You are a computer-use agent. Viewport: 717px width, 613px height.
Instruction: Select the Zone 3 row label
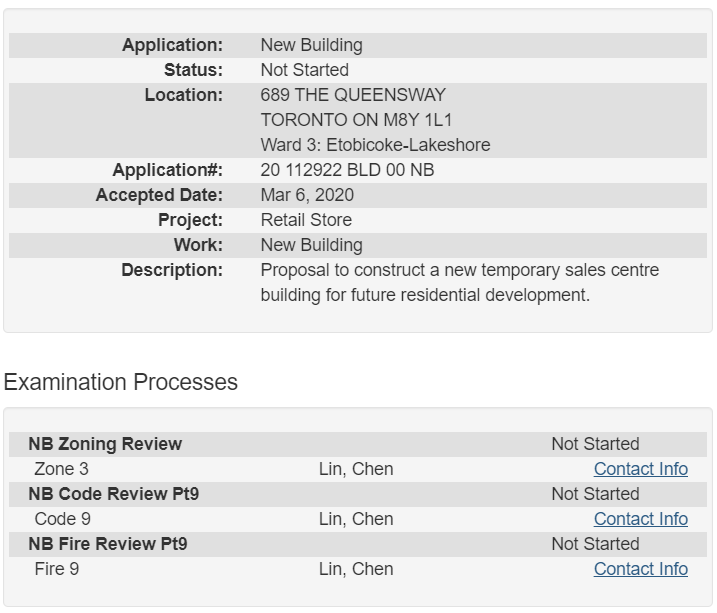61,469
